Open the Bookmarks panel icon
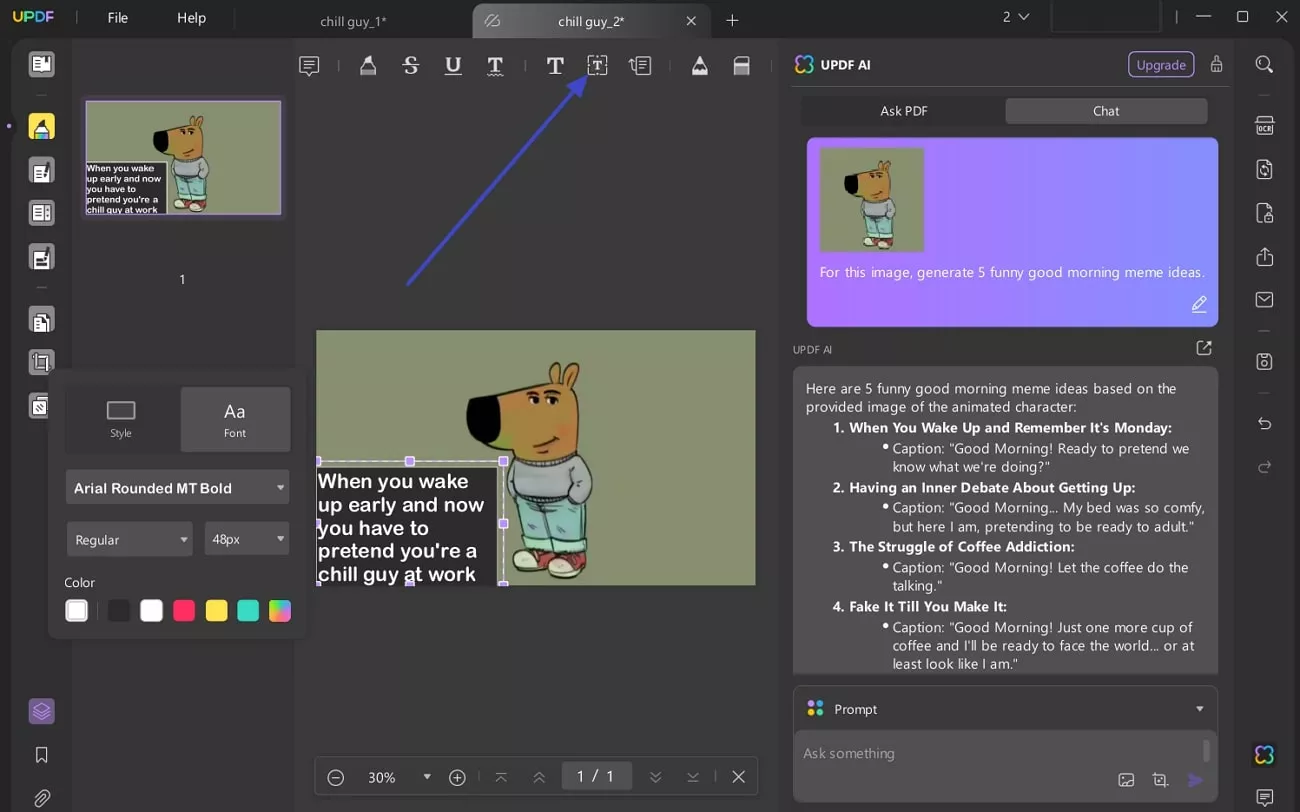Viewport: 1300px width, 812px height. (x=41, y=755)
